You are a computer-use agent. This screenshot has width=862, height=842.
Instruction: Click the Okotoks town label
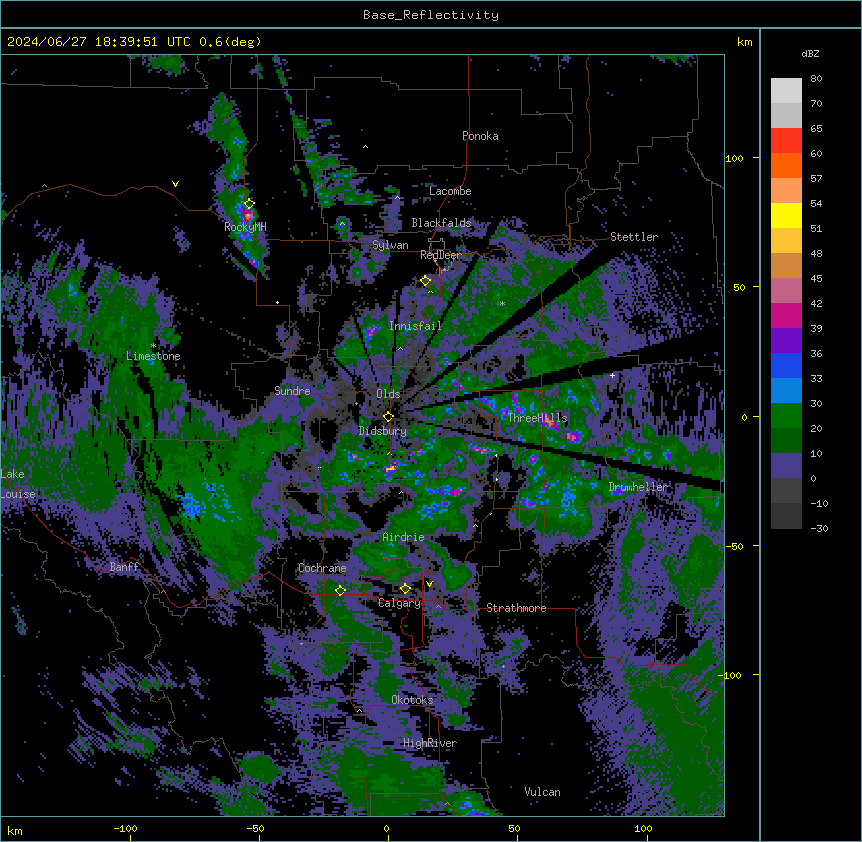pos(412,700)
